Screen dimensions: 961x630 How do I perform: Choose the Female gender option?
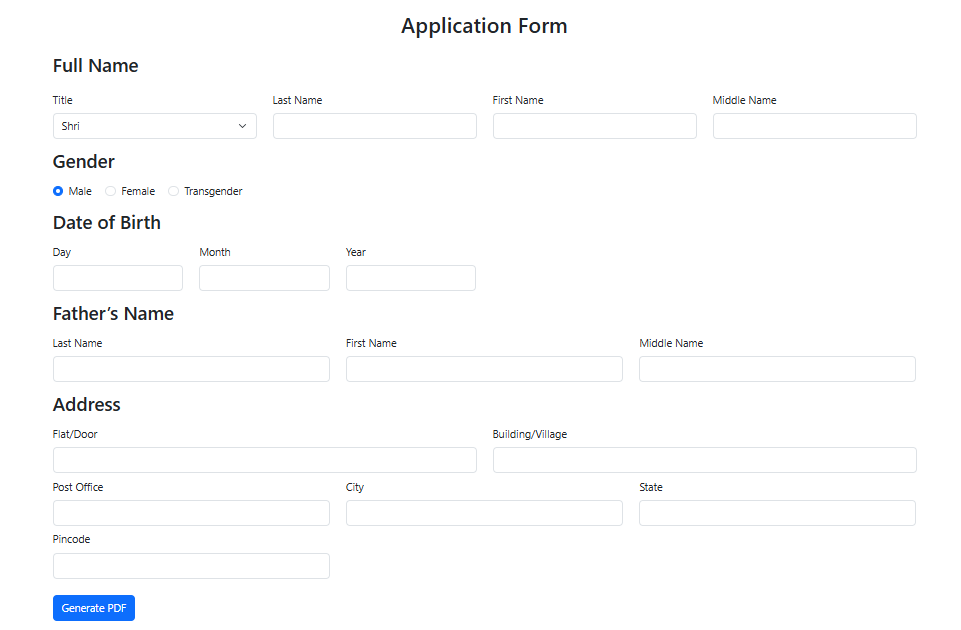111,191
